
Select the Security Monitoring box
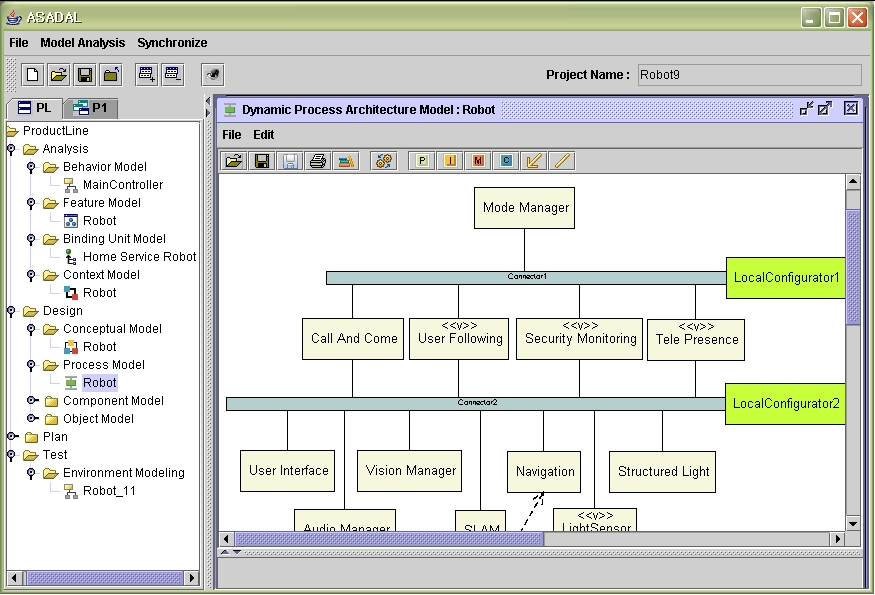point(579,339)
